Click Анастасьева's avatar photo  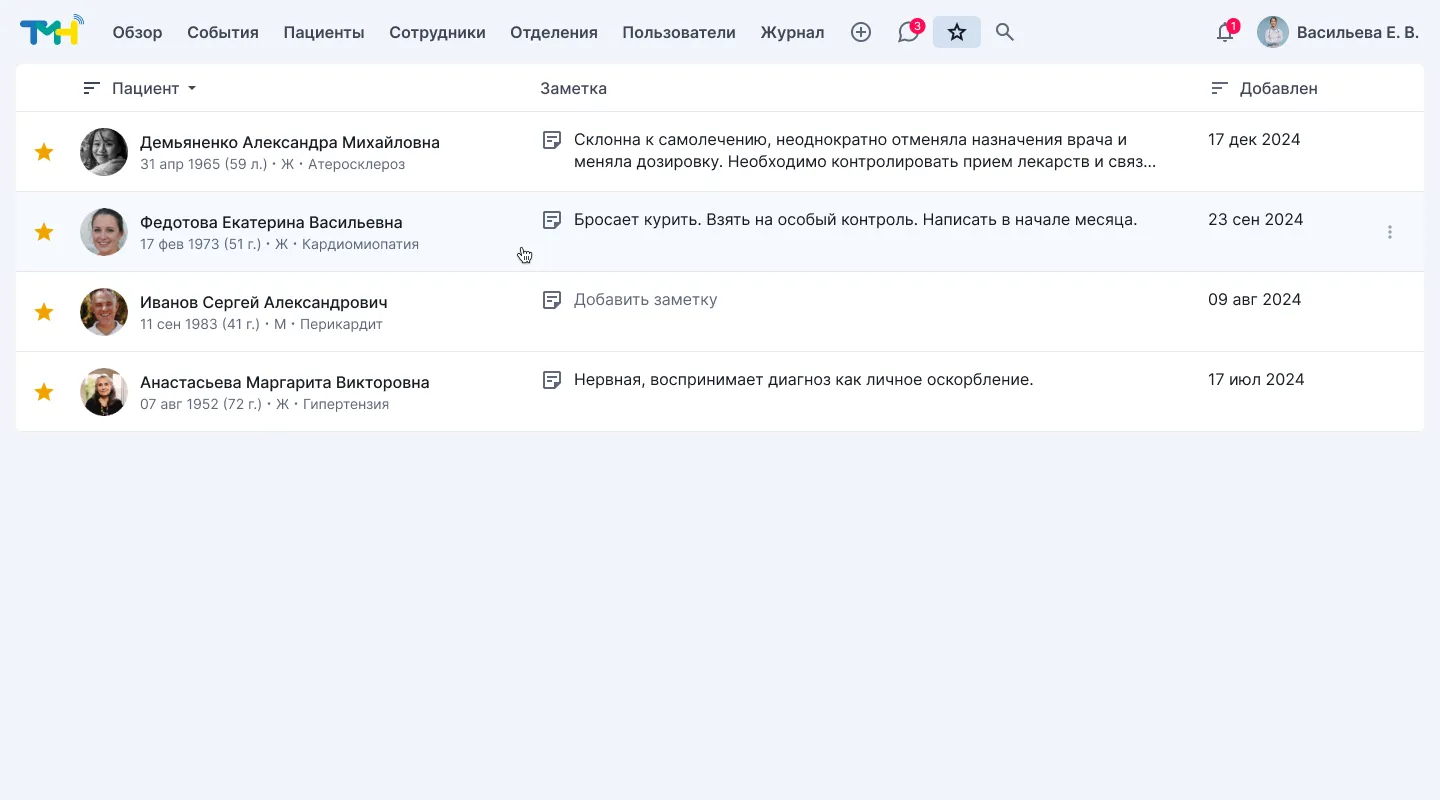click(104, 392)
